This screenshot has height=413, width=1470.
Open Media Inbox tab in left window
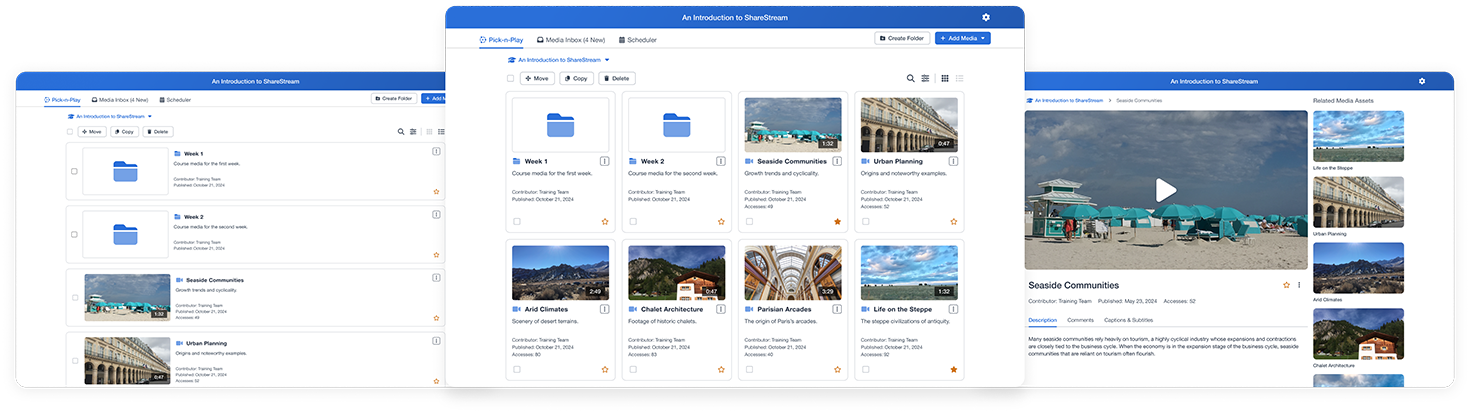click(x=119, y=100)
